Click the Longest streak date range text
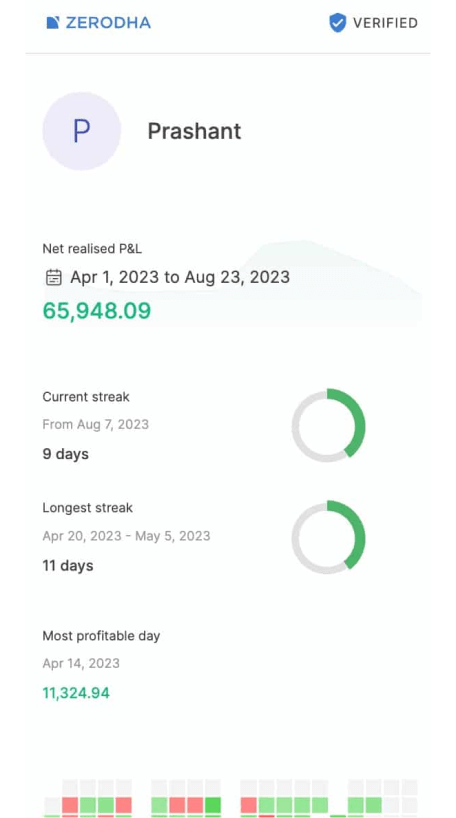The height and width of the screenshot is (818, 456). tap(126, 536)
